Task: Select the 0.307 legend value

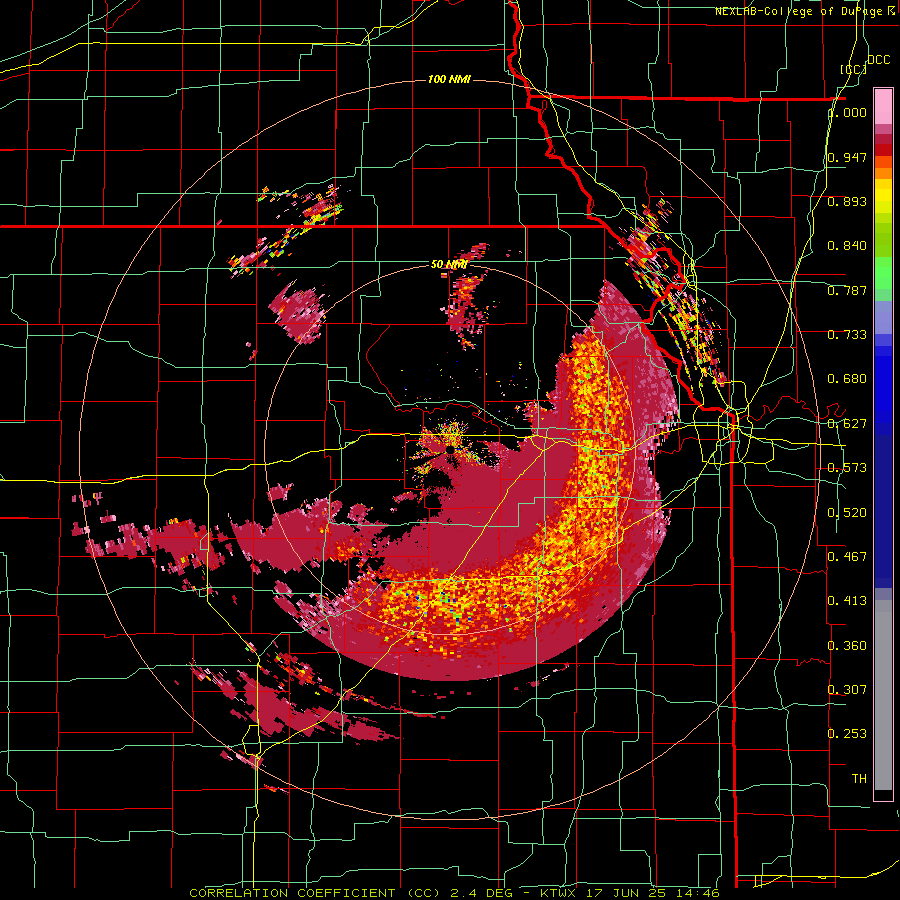Action: pyautogui.click(x=847, y=690)
